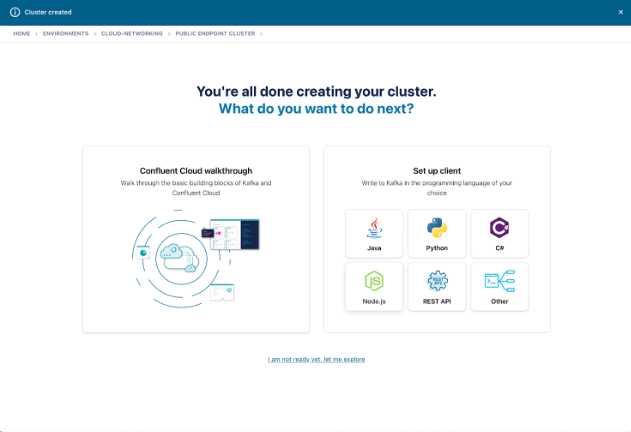Click the info icon in the Cluster created banner
This screenshot has width=631, height=432.
(15, 12)
